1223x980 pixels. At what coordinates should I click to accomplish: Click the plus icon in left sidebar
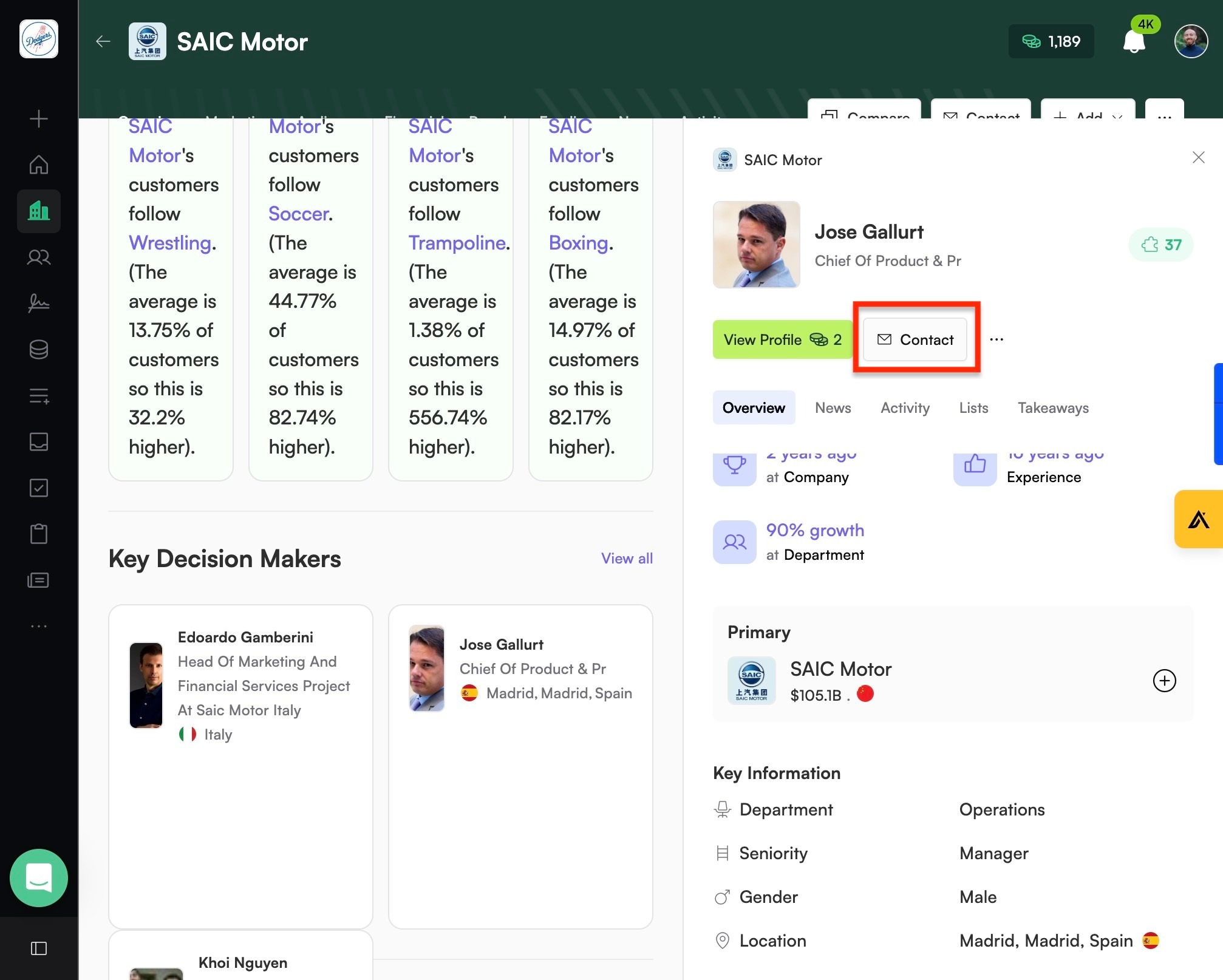39,118
